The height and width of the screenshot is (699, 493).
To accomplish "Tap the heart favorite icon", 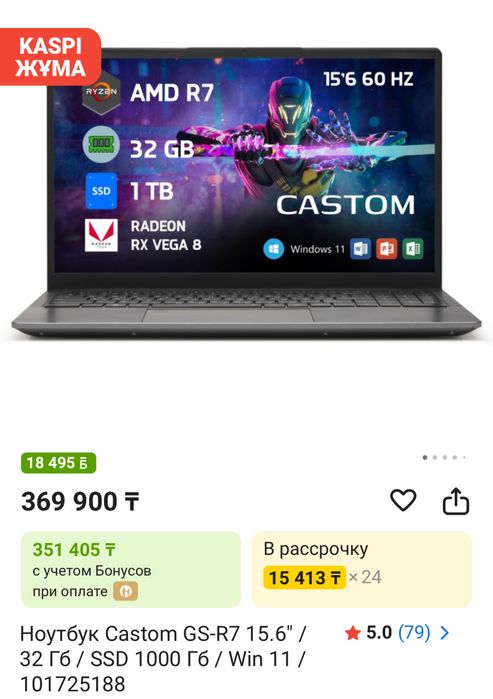I will click(x=403, y=500).
